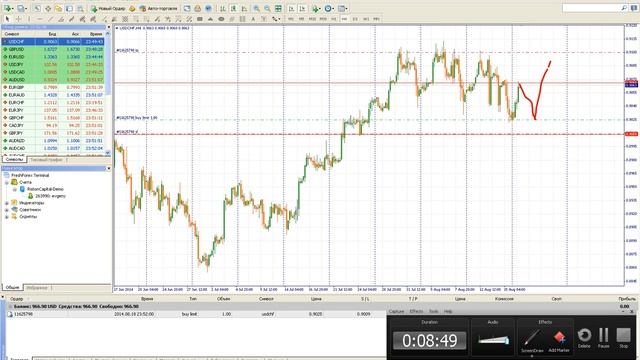The width and height of the screenshot is (640, 360).
Task: Pause the screen recording
Action: (x=604, y=338)
